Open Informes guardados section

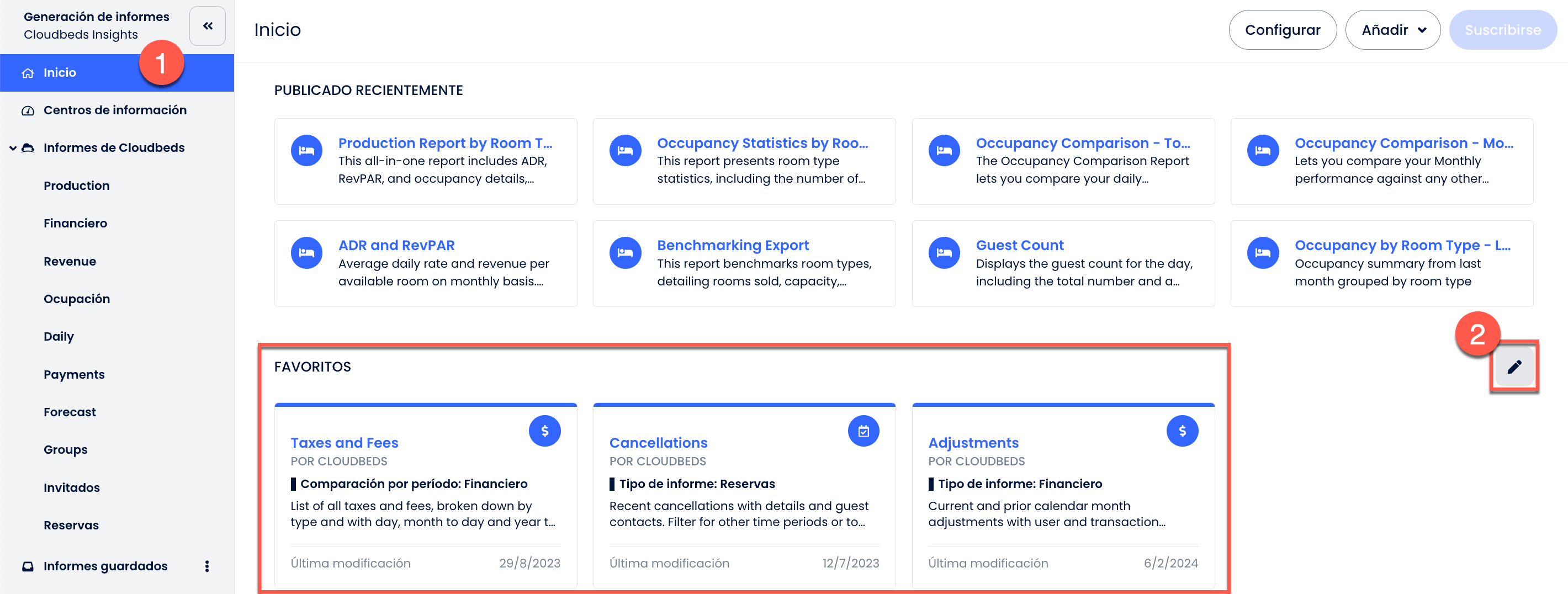click(105, 566)
